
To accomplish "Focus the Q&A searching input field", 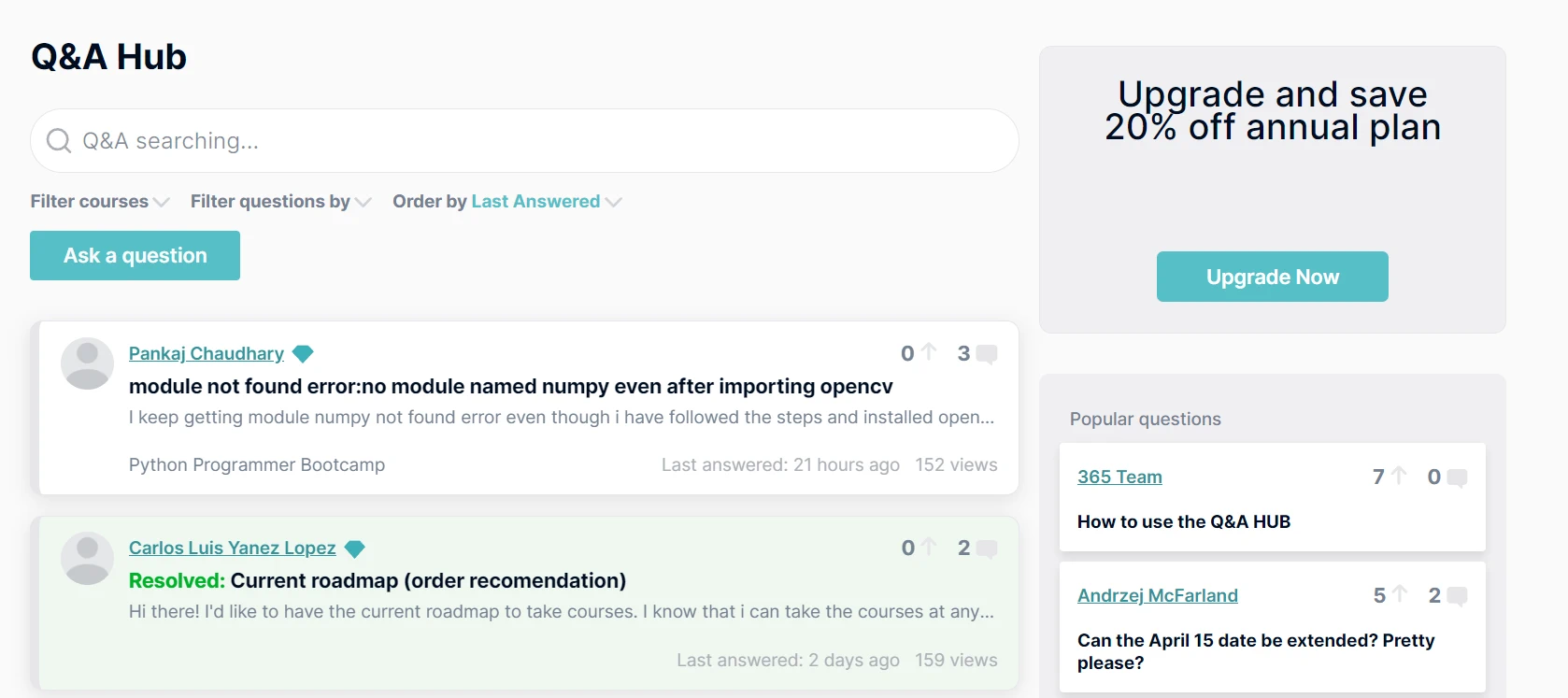I will coord(542,141).
